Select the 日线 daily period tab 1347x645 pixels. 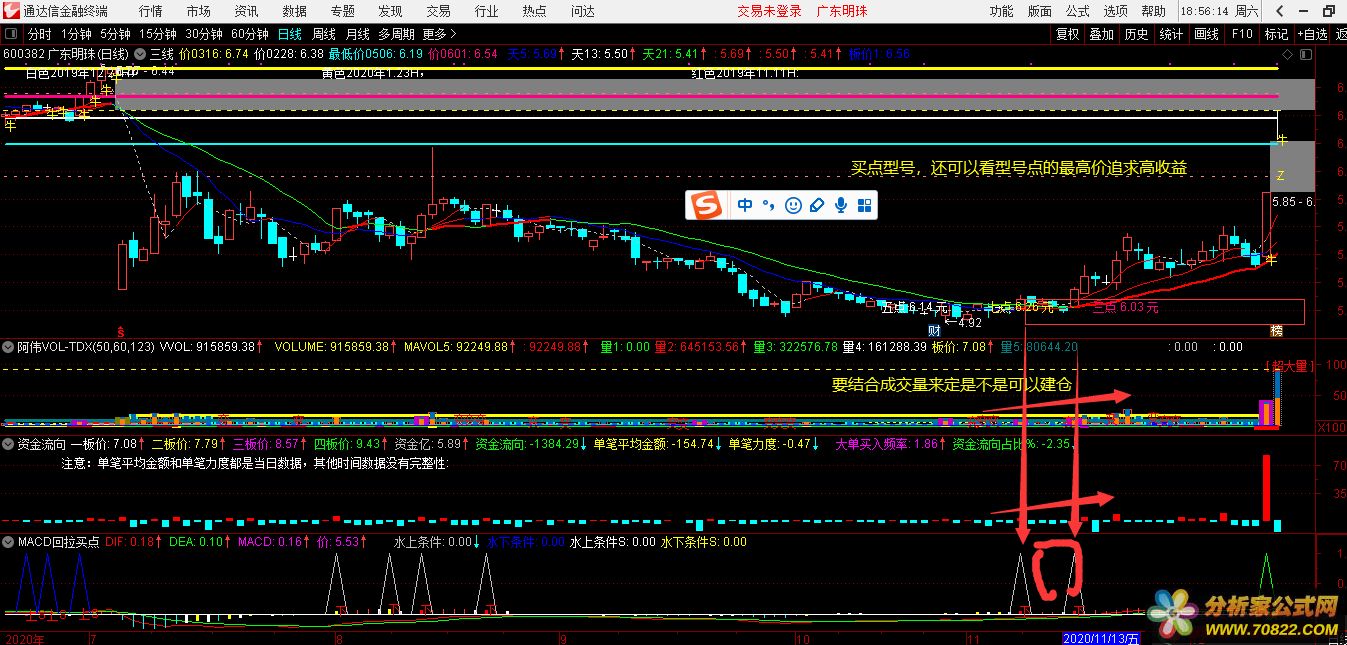tap(291, 34)
